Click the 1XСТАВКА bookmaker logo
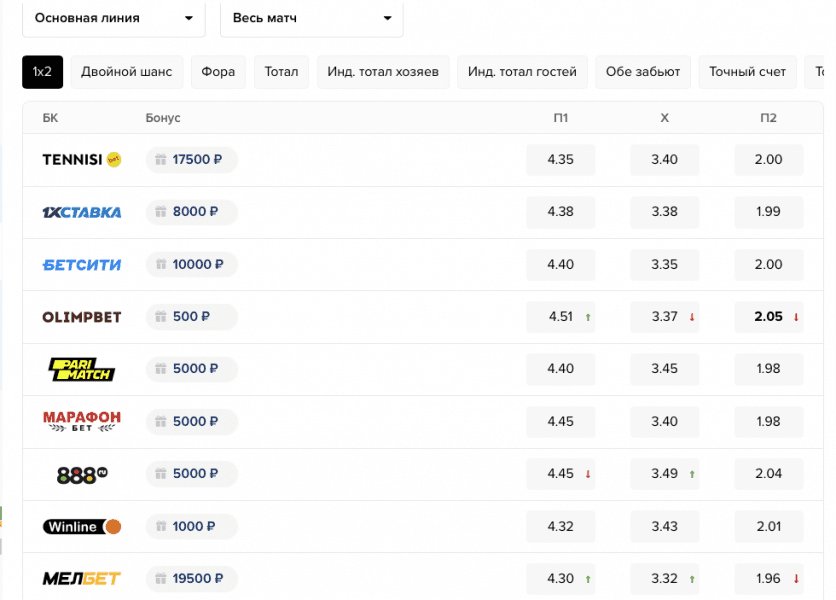 81,212
